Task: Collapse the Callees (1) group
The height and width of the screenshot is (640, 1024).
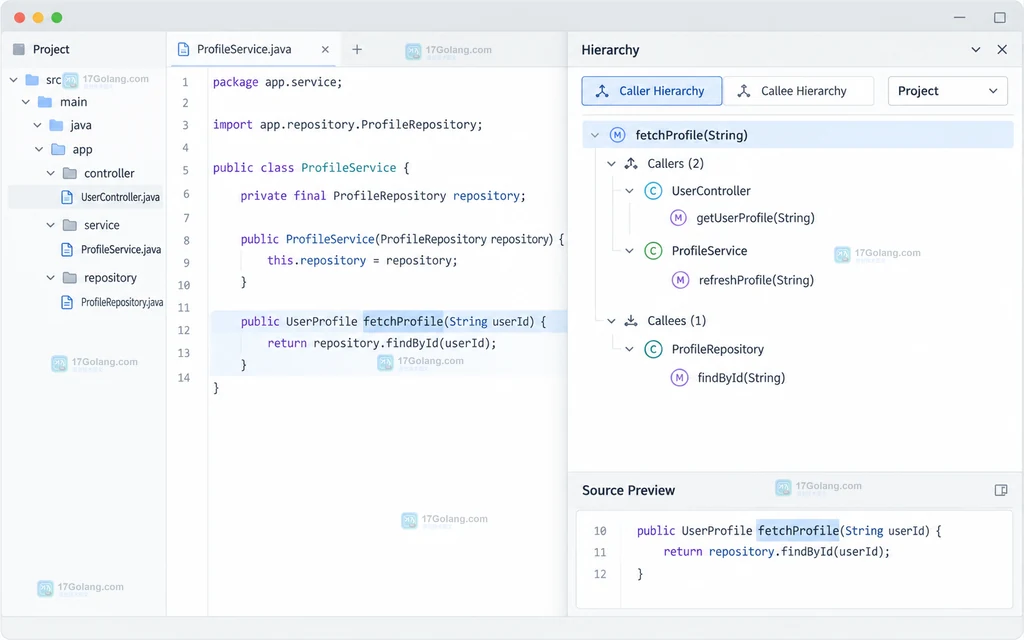Action: coord(611,321)
